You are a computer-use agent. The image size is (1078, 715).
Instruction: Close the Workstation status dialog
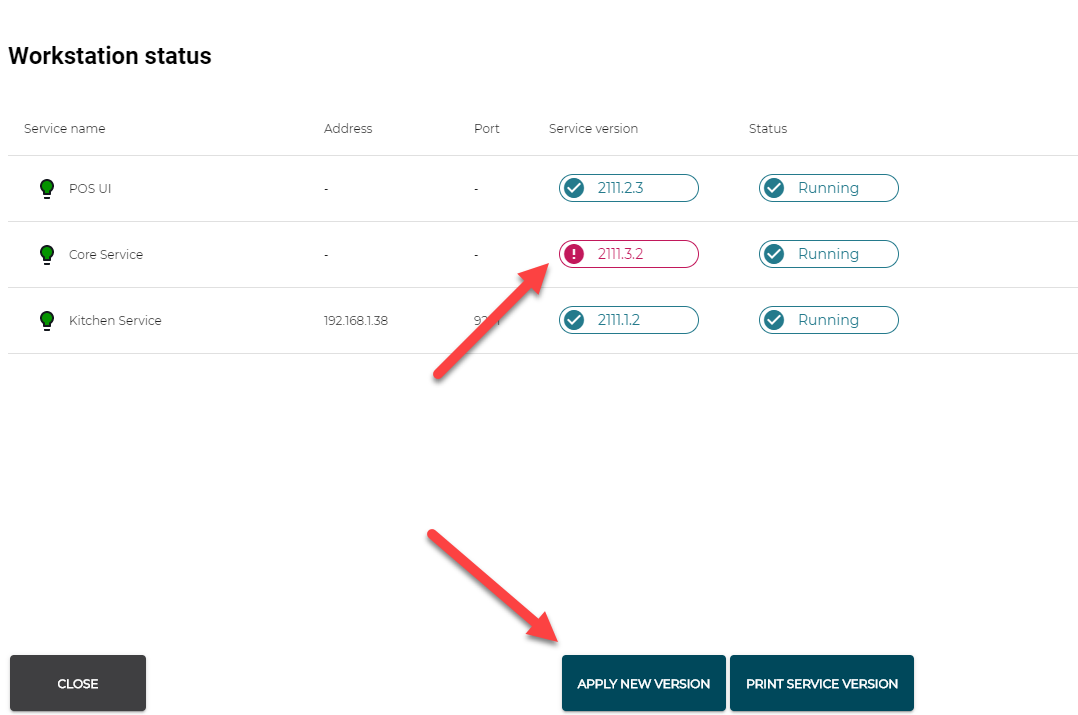pos(78,683)
